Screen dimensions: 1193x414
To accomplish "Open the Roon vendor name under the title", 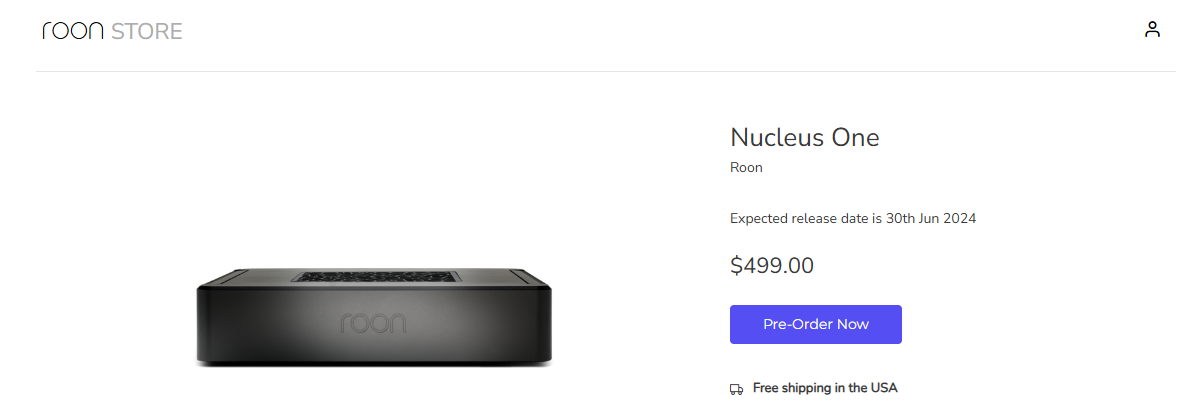I will coord(746,167).
